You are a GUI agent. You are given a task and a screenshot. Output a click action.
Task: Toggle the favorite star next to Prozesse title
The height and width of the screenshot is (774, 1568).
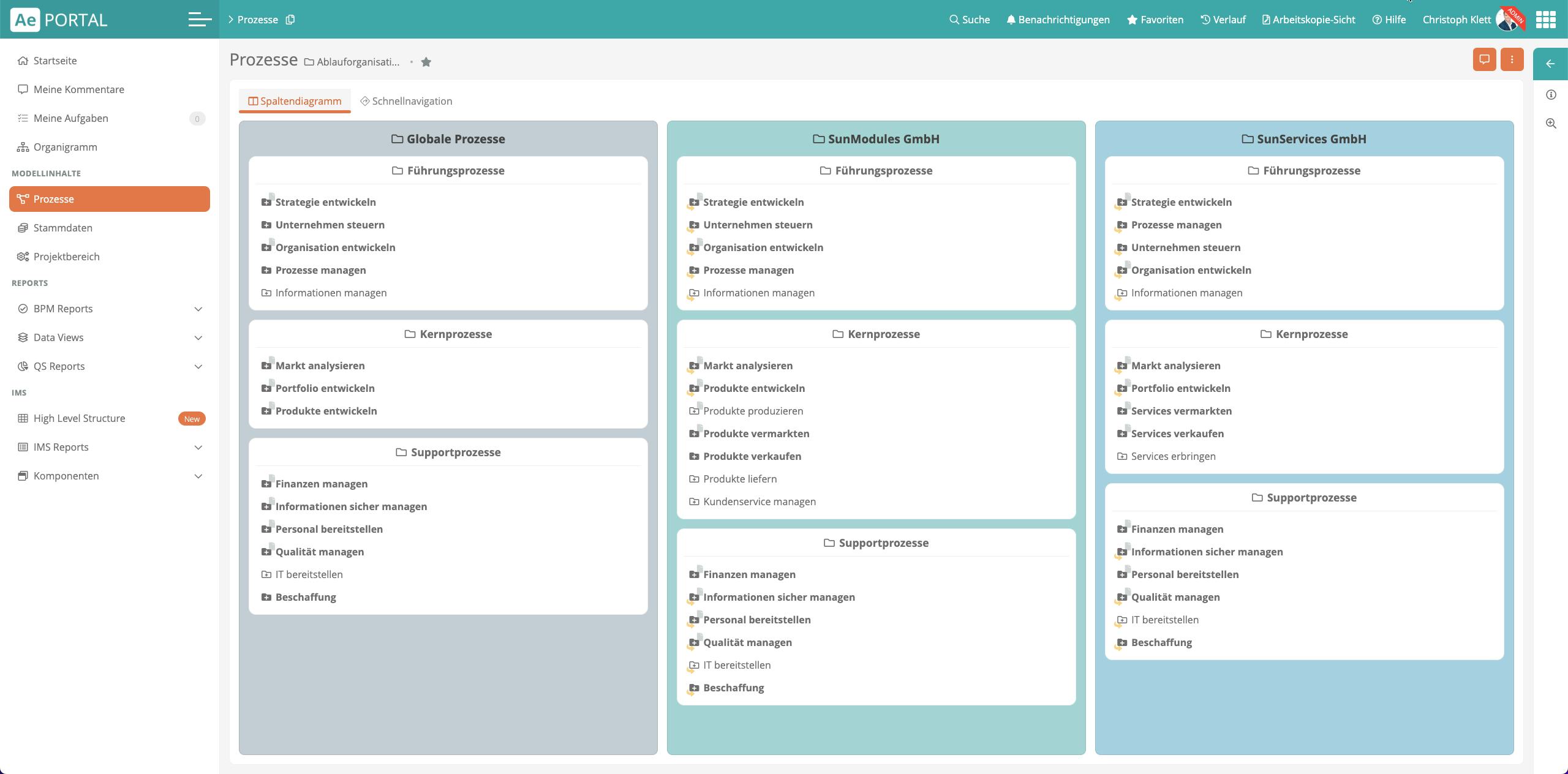(426, 62)
